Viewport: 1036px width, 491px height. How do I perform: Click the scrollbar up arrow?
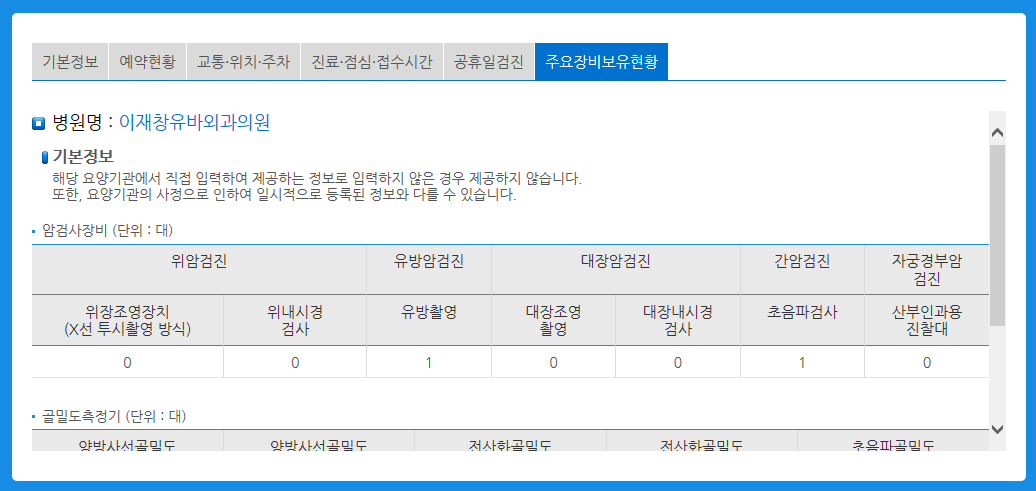(997, 132)
